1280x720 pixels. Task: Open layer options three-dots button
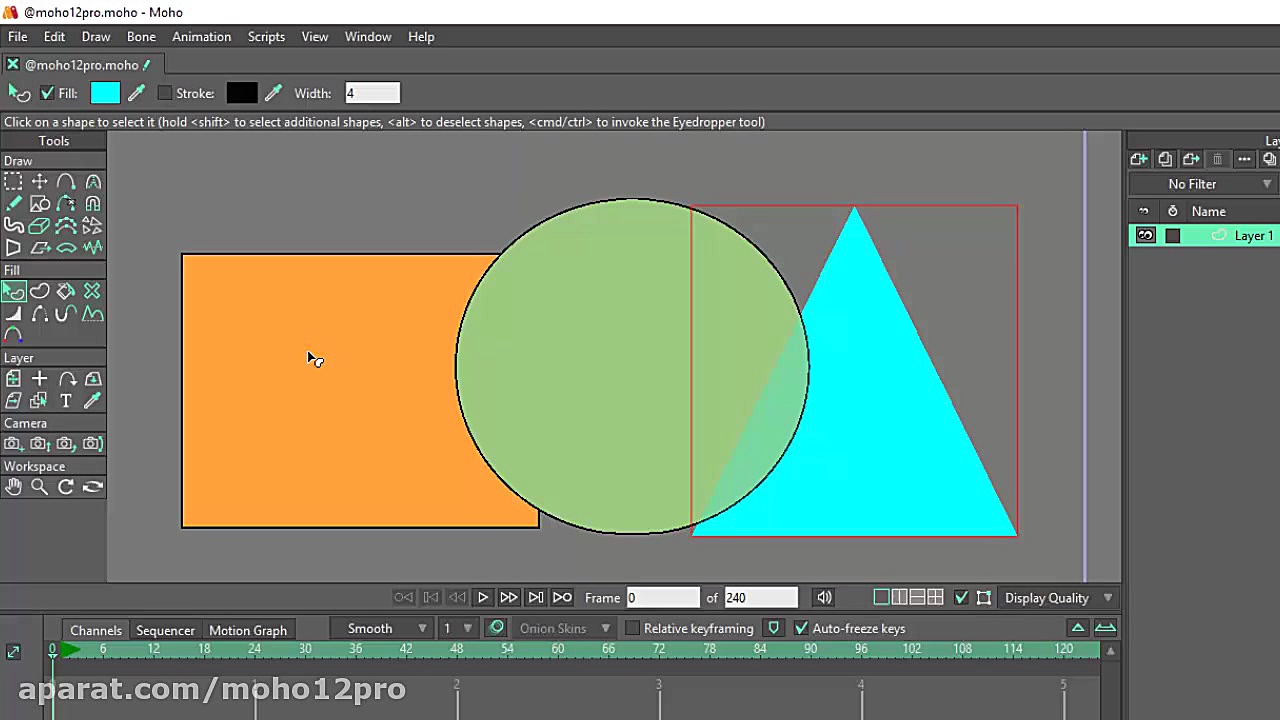click(1244, 159)
